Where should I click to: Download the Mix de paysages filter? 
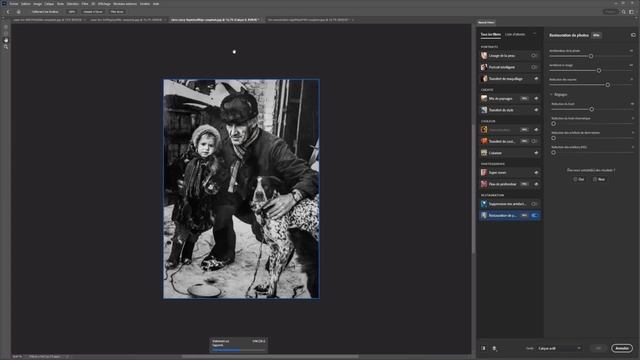[536, 98]
